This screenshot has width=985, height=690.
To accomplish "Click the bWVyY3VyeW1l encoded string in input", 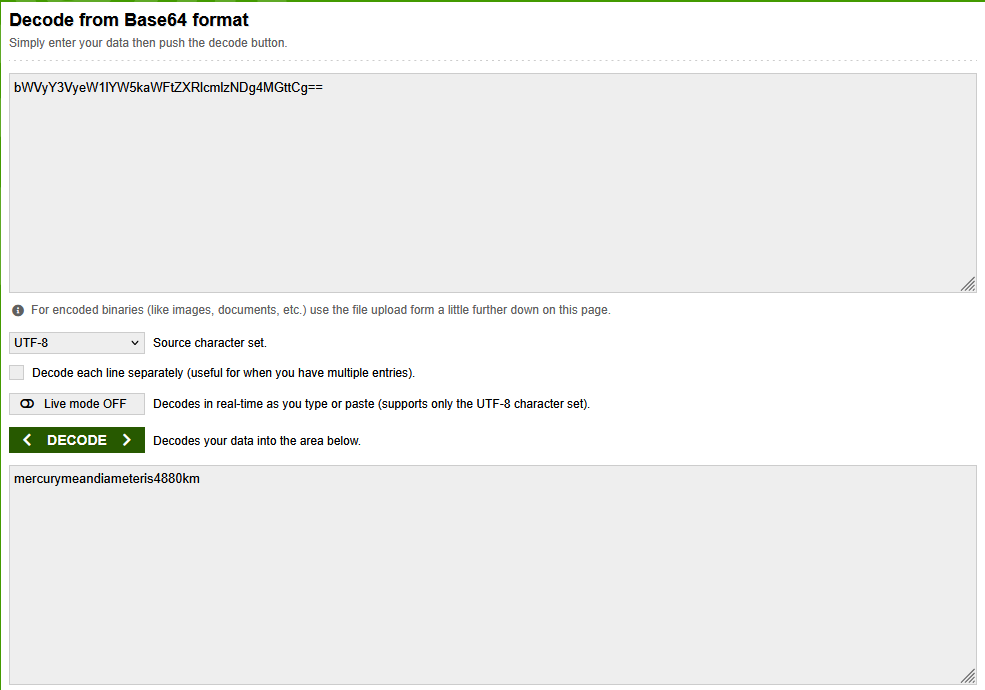I will tap(168, 87).
